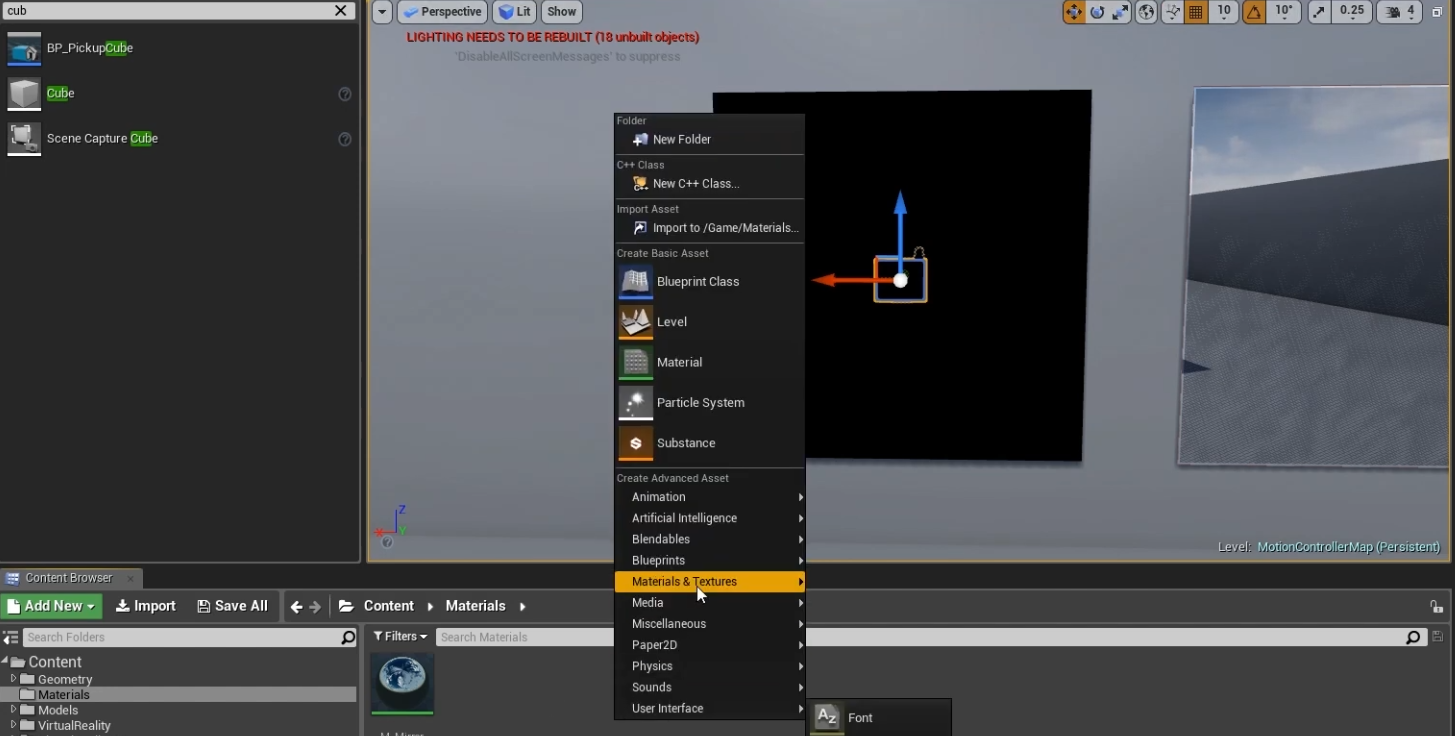Image resolution: width=1455 pixels, height=736 pixels.
Task: Open the surface snapping options icon
Action: 1173,12
